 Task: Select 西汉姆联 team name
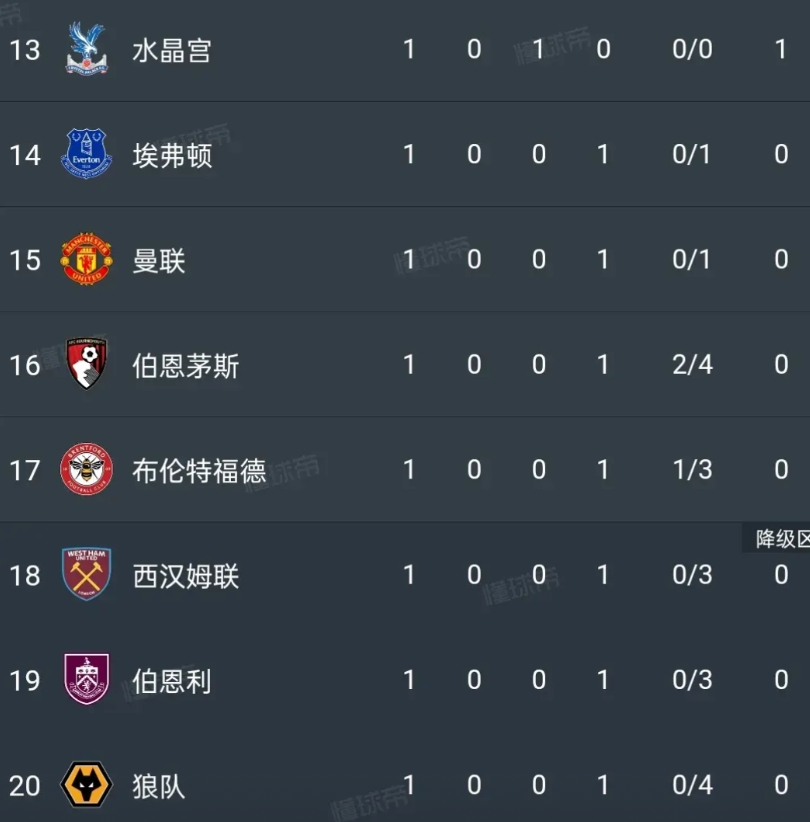point(186,576)
